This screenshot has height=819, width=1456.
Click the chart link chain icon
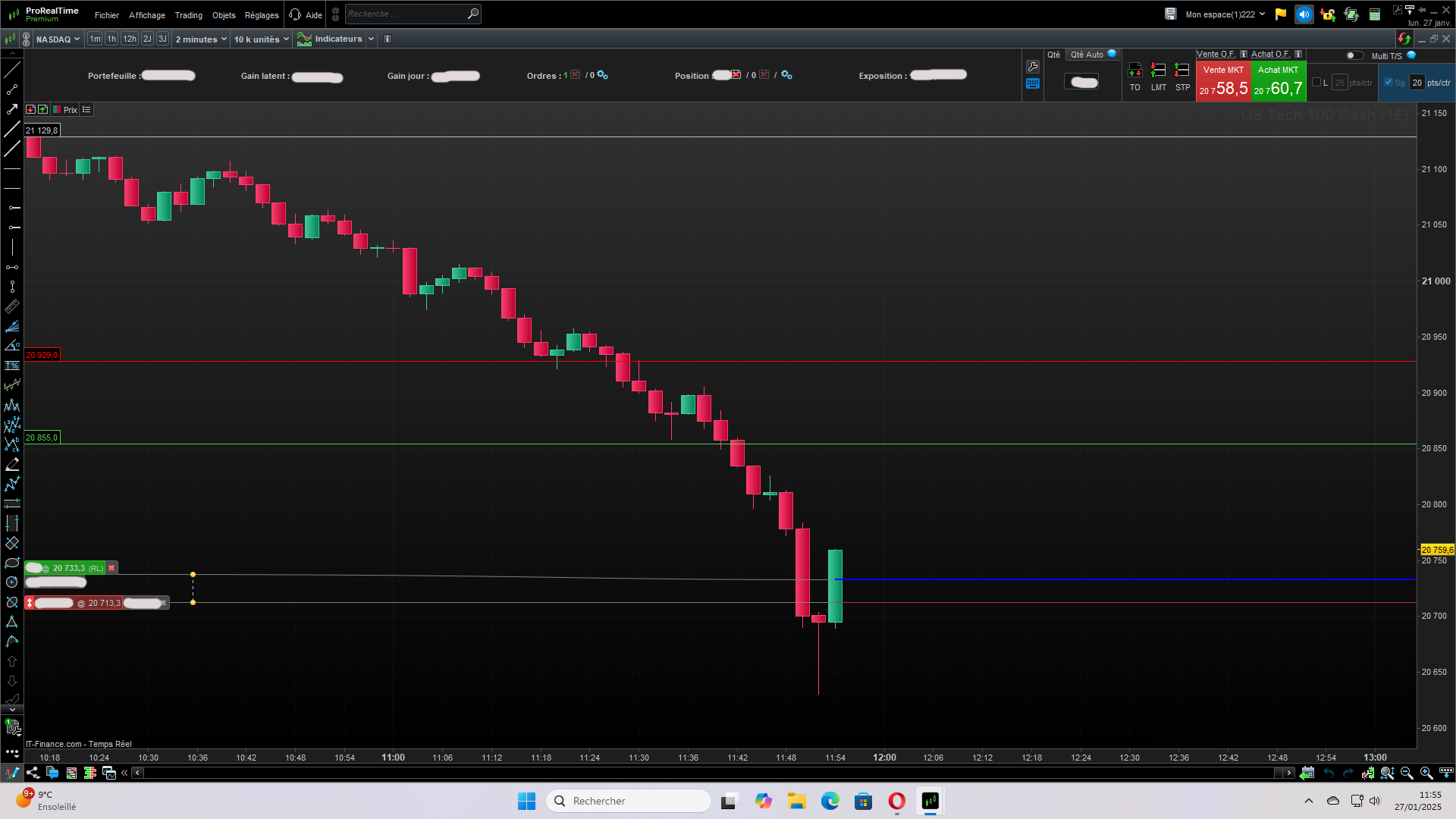click(26, 39)
